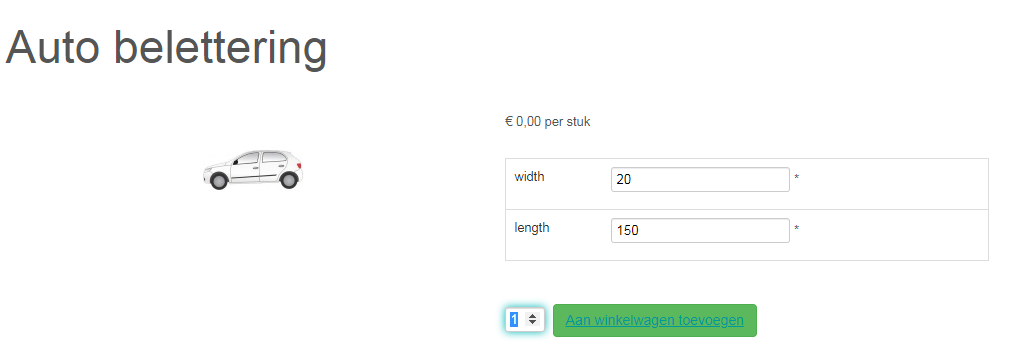
Task: Click the white car product image
Action: pos(252,170)
